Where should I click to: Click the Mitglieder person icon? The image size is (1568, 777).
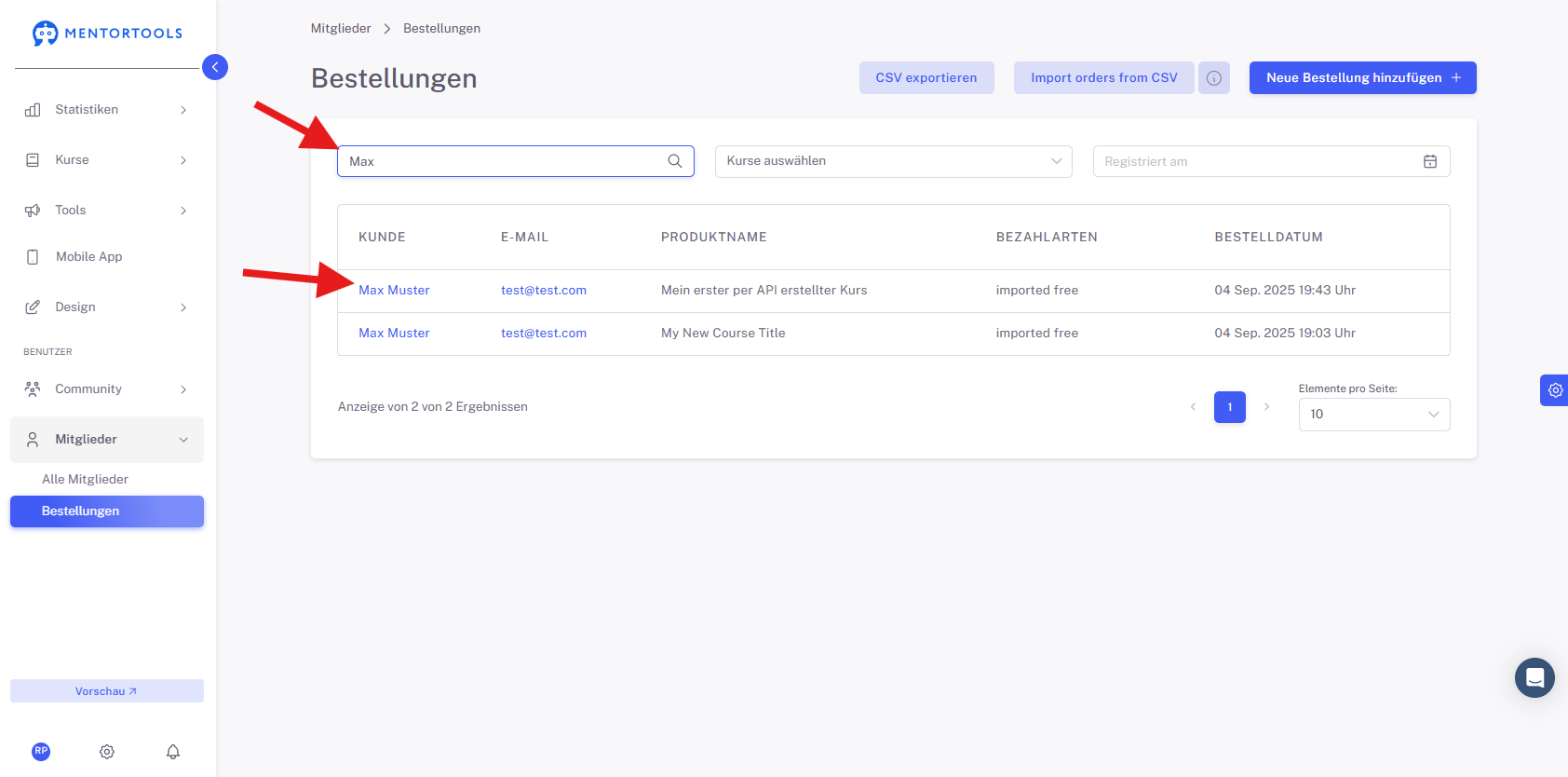33,440
